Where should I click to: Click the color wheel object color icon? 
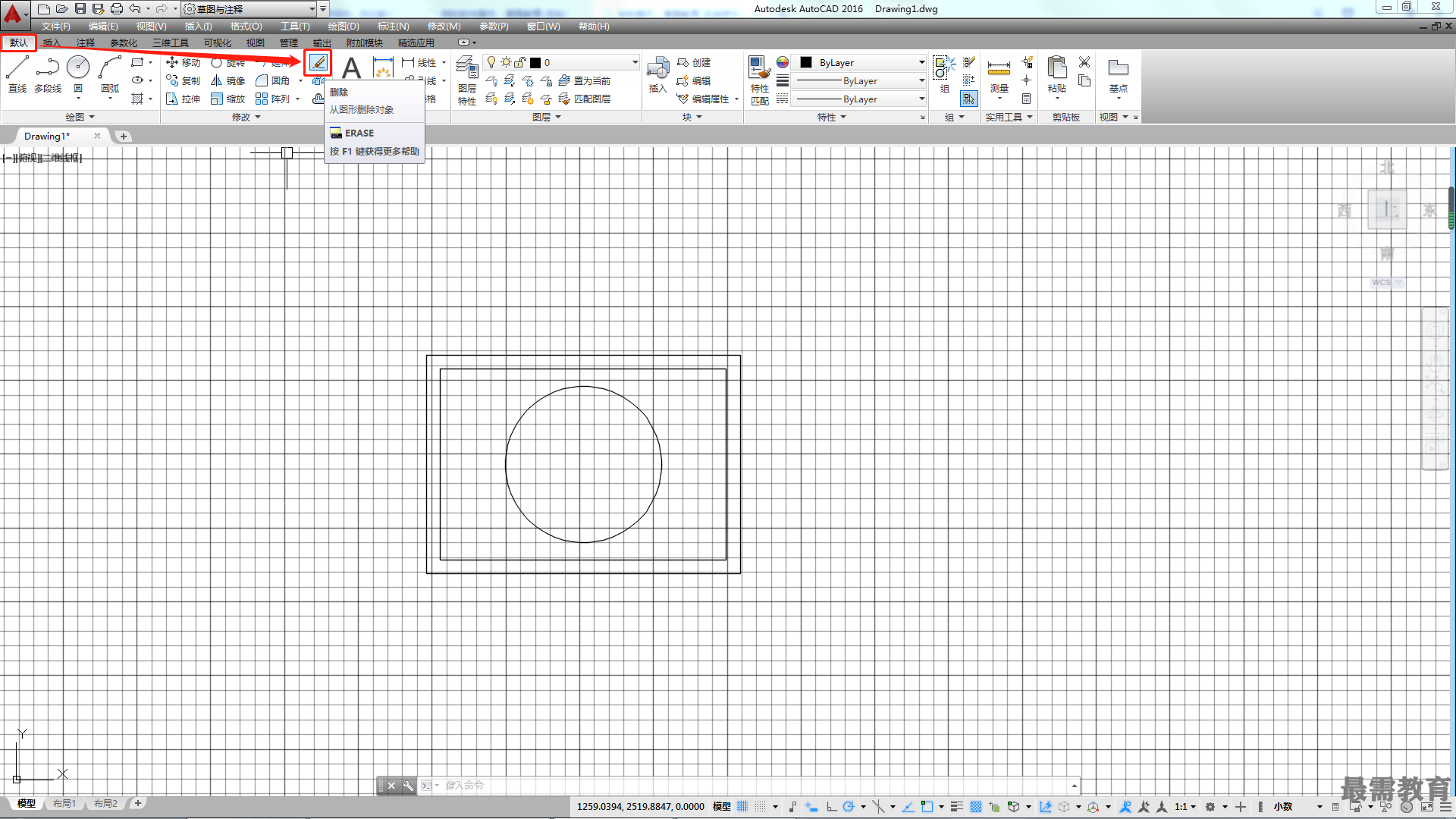[783, 62]
